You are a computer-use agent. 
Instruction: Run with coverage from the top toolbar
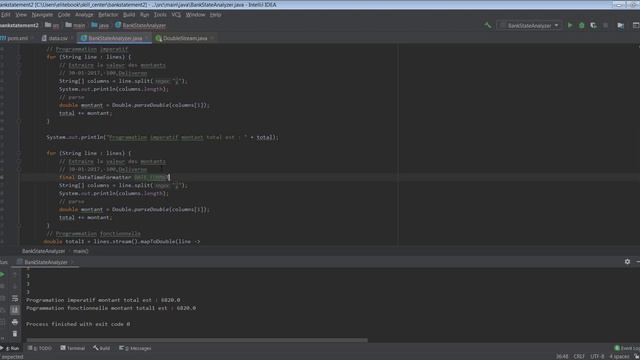[x=593, y=25]
